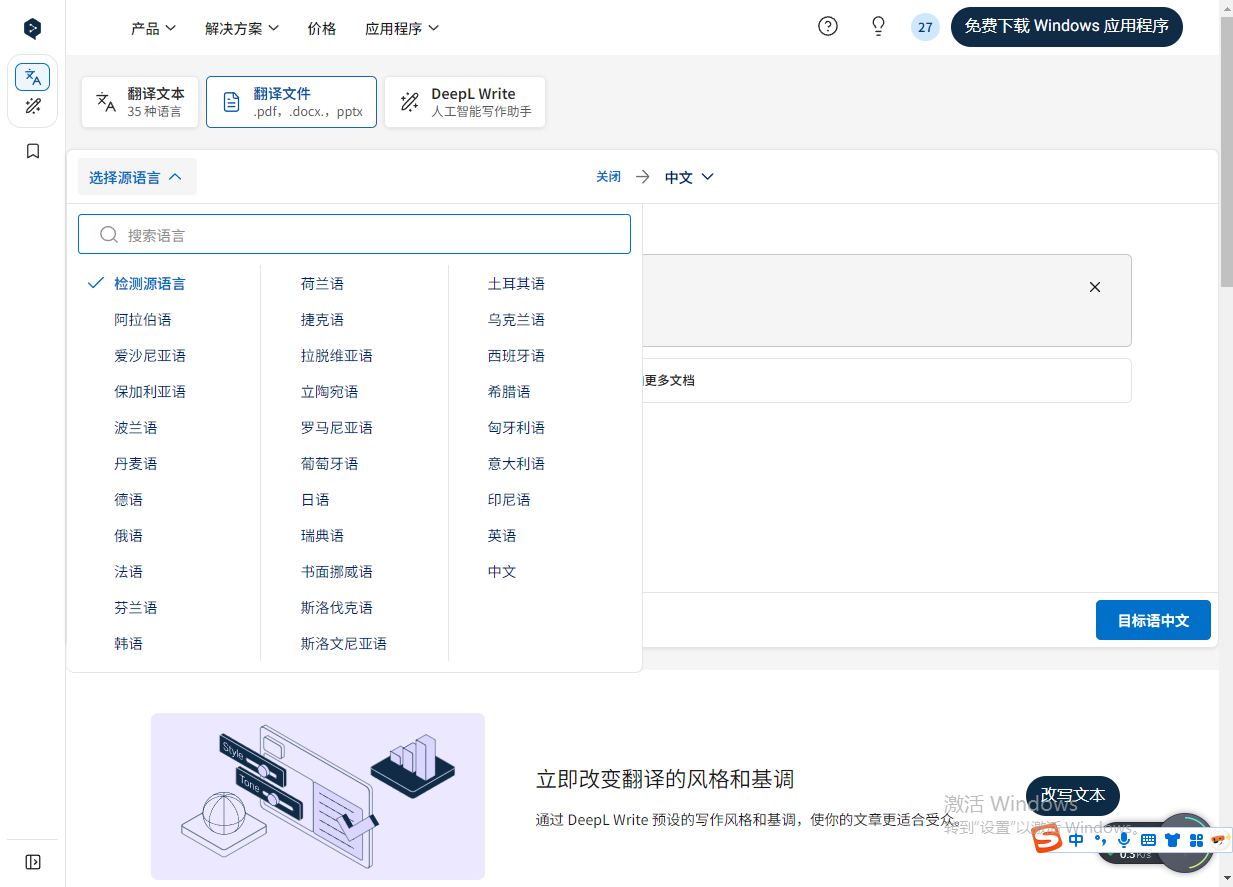
Task: Open the 中文 target language dropdown
Action: tap(689, 177)
